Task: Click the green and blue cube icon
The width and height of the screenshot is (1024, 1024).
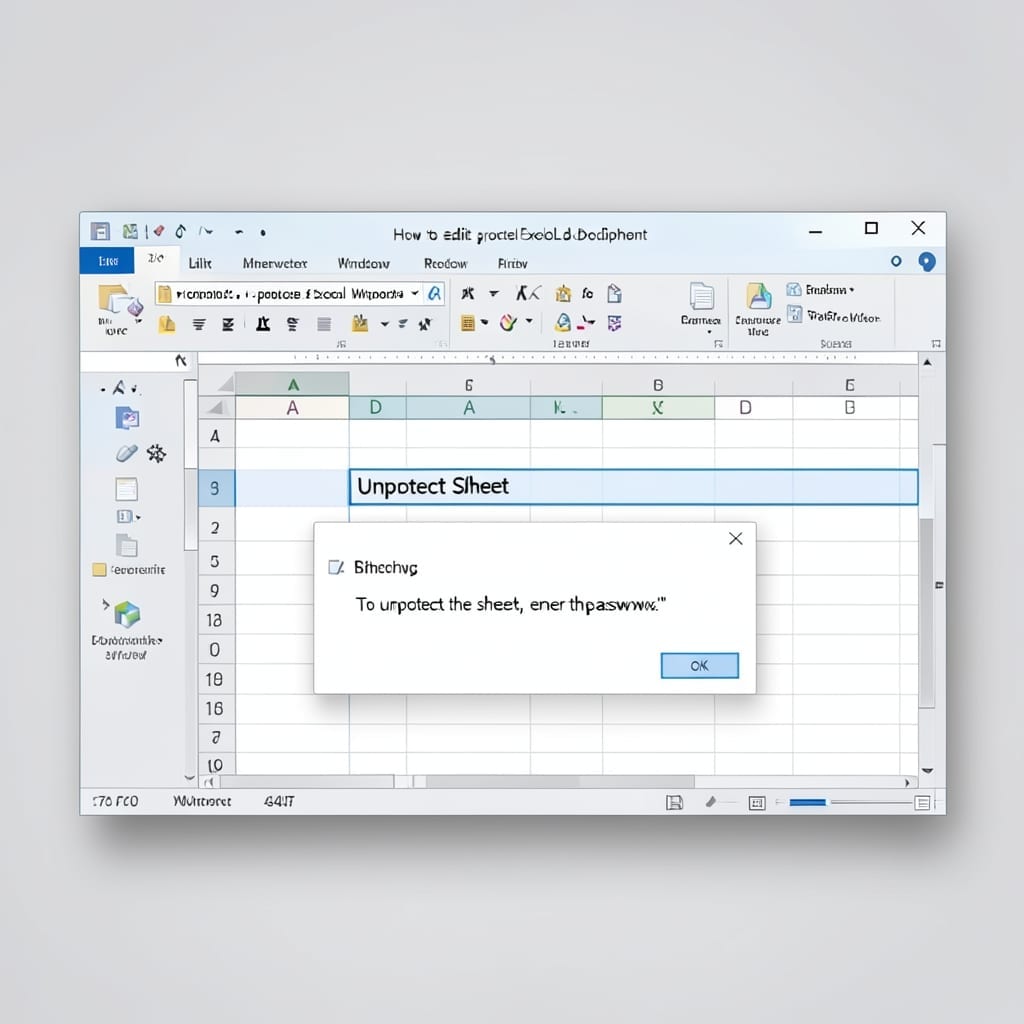Action: 127,615
